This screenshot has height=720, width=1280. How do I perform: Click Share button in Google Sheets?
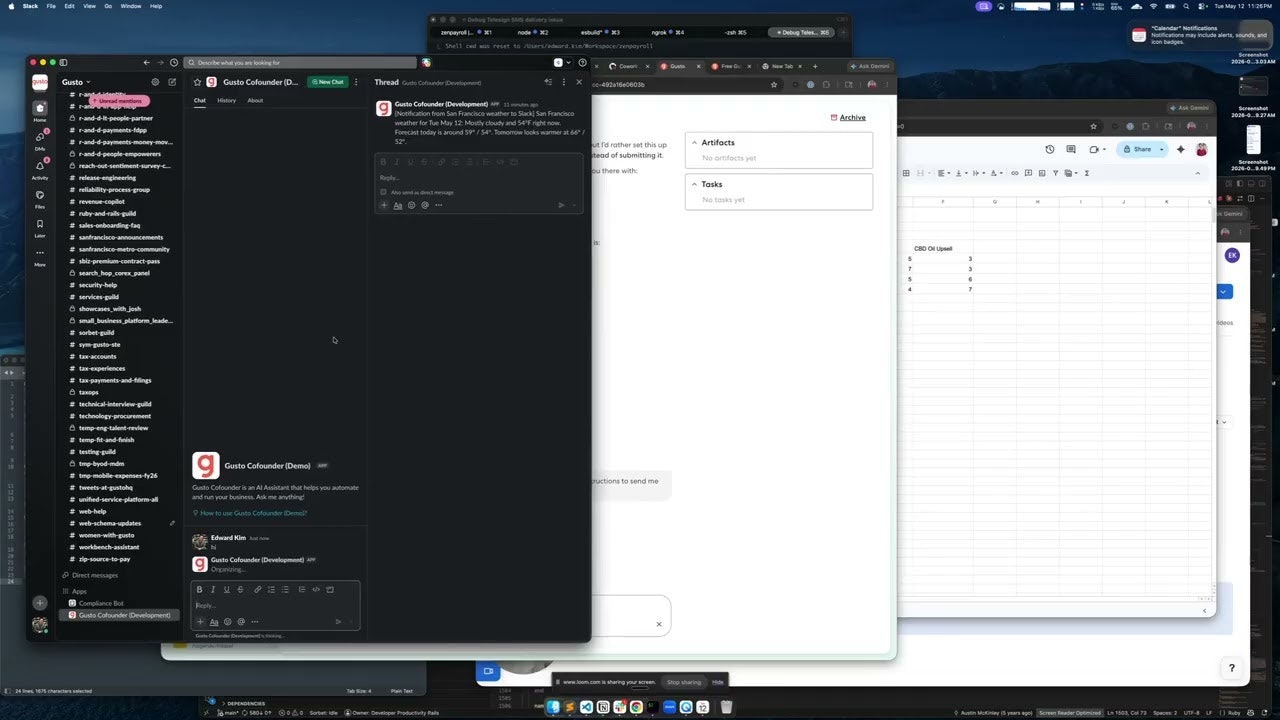point(1136,149)
